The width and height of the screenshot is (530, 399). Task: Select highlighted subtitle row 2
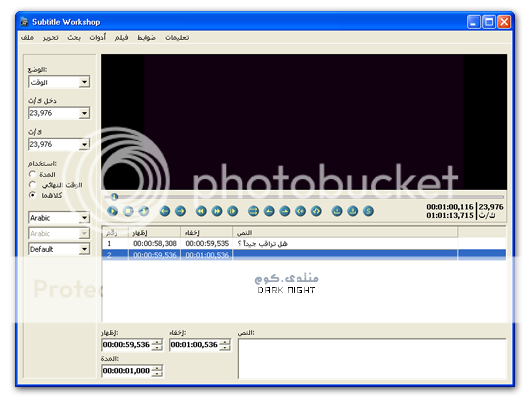click(x=304, y=255)
